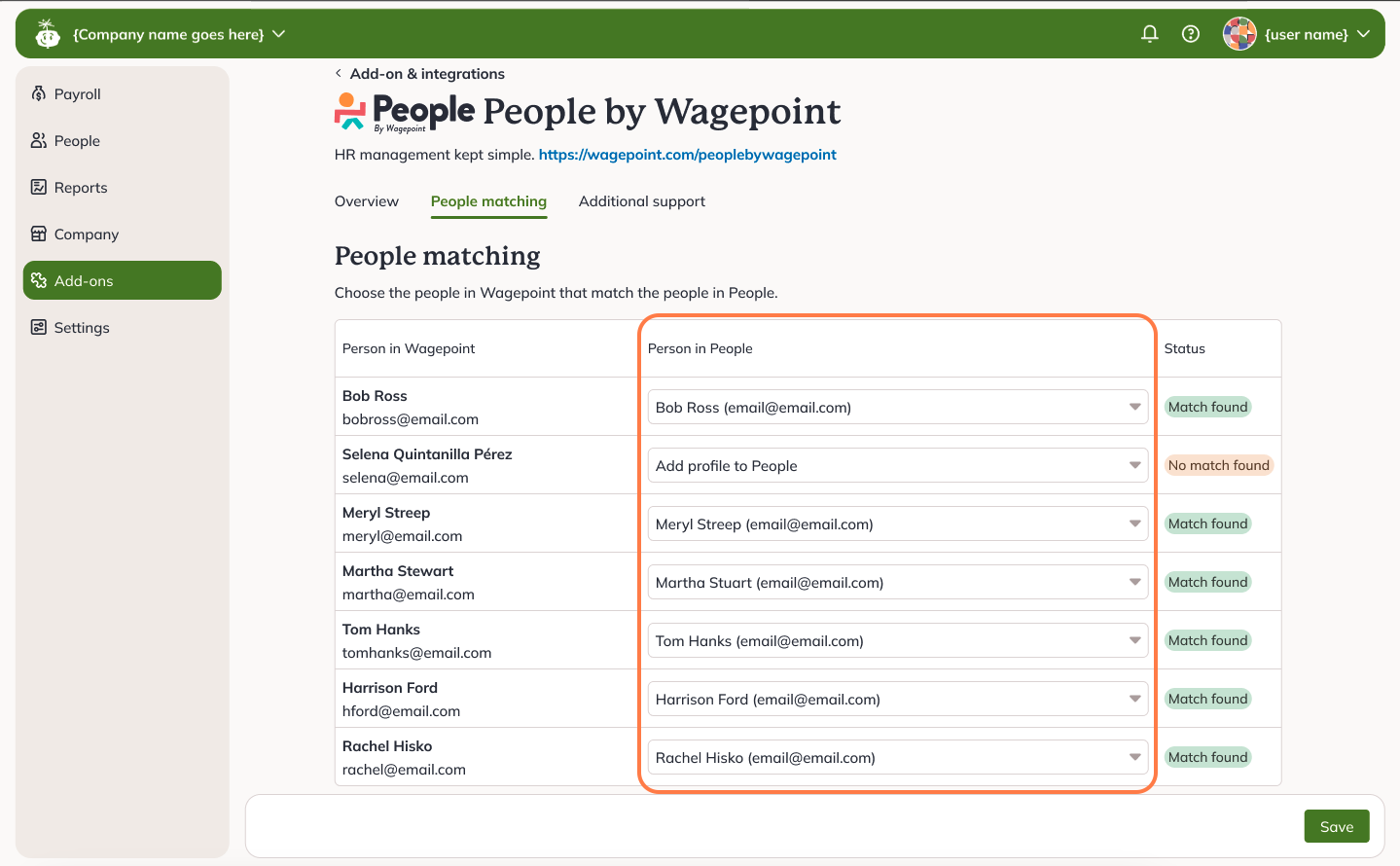Click Match found badge in Harrison Ford row
1400x866 pixels.
[1207, 699]
